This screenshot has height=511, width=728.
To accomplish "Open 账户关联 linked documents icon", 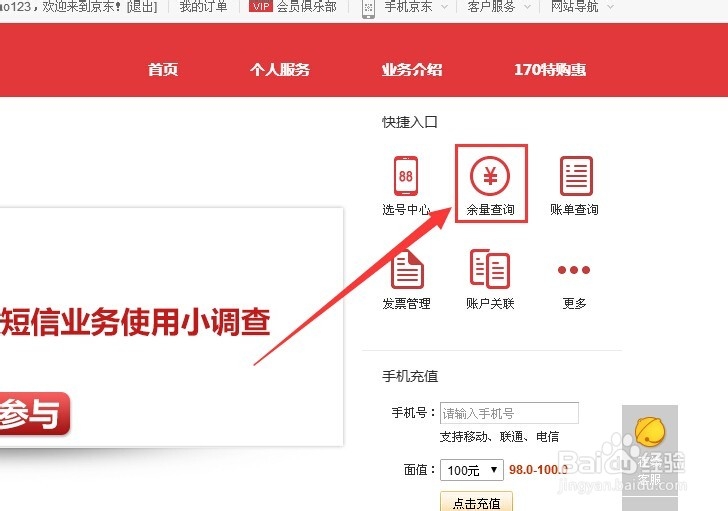I will [490, 269].
